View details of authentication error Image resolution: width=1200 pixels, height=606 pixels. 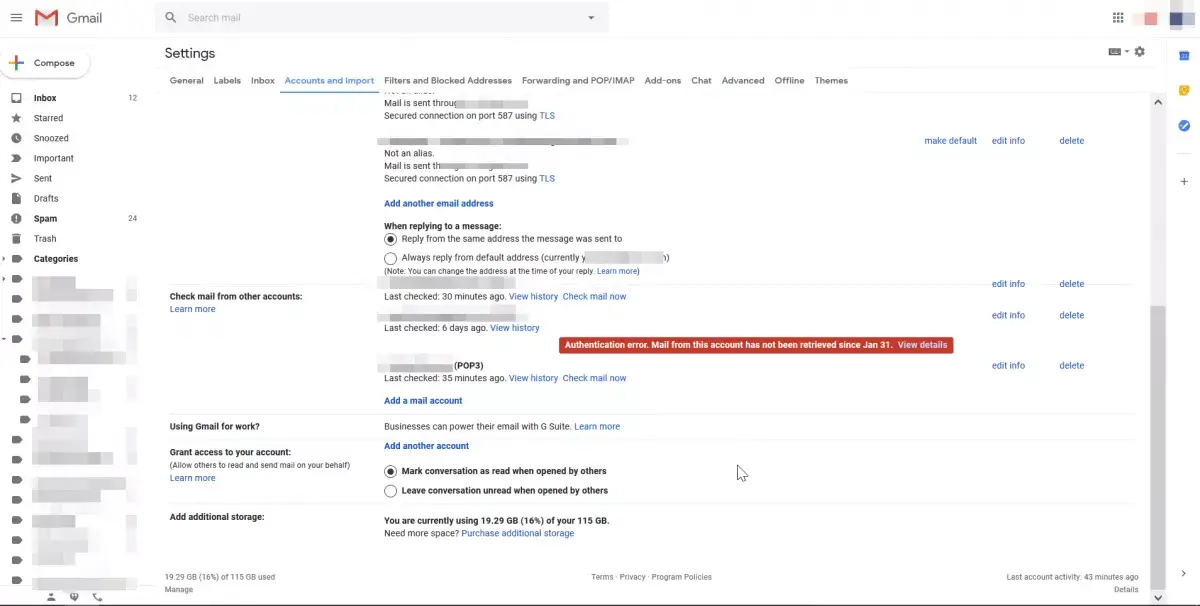pyautogui.click(x=922, y=345)
